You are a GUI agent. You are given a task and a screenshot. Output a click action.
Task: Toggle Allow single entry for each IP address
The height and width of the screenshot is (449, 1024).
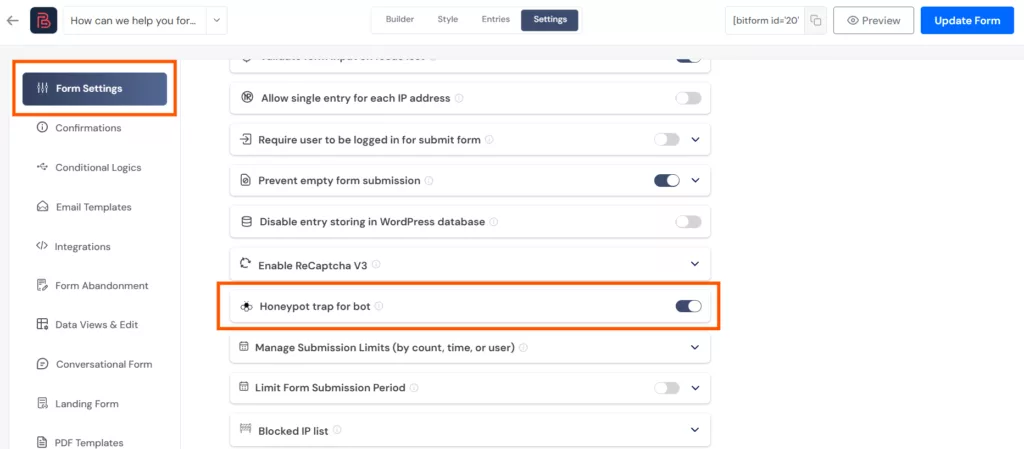[688, 98]
